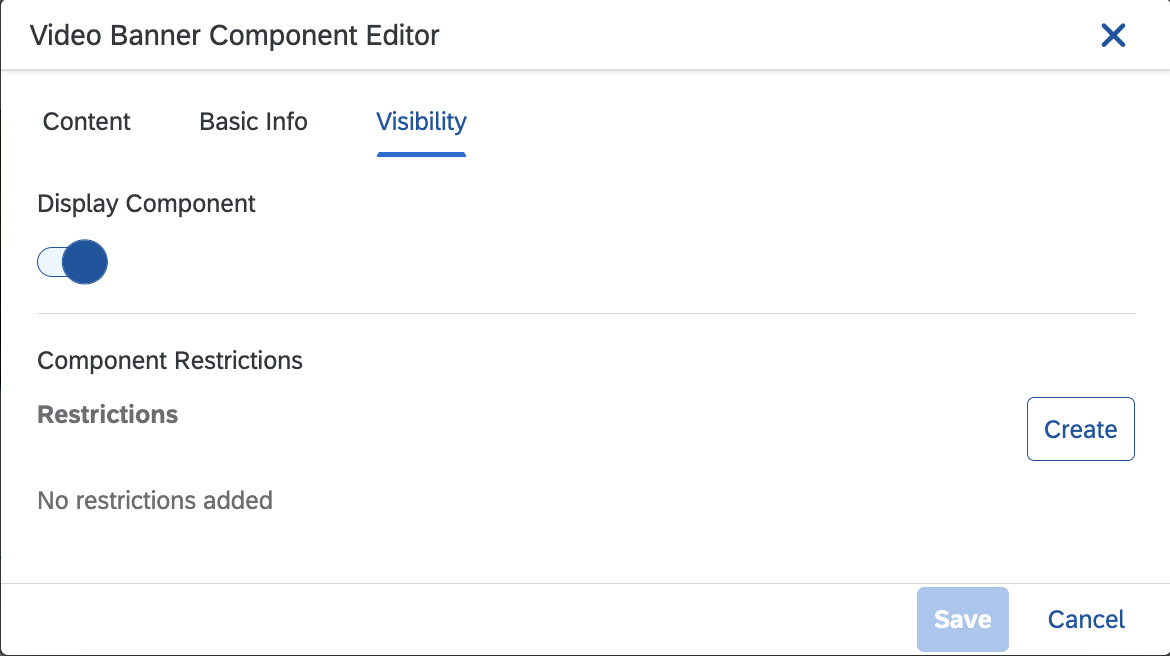
Task: Create a visibility restriction rule
Action: tap(1080, 428)
